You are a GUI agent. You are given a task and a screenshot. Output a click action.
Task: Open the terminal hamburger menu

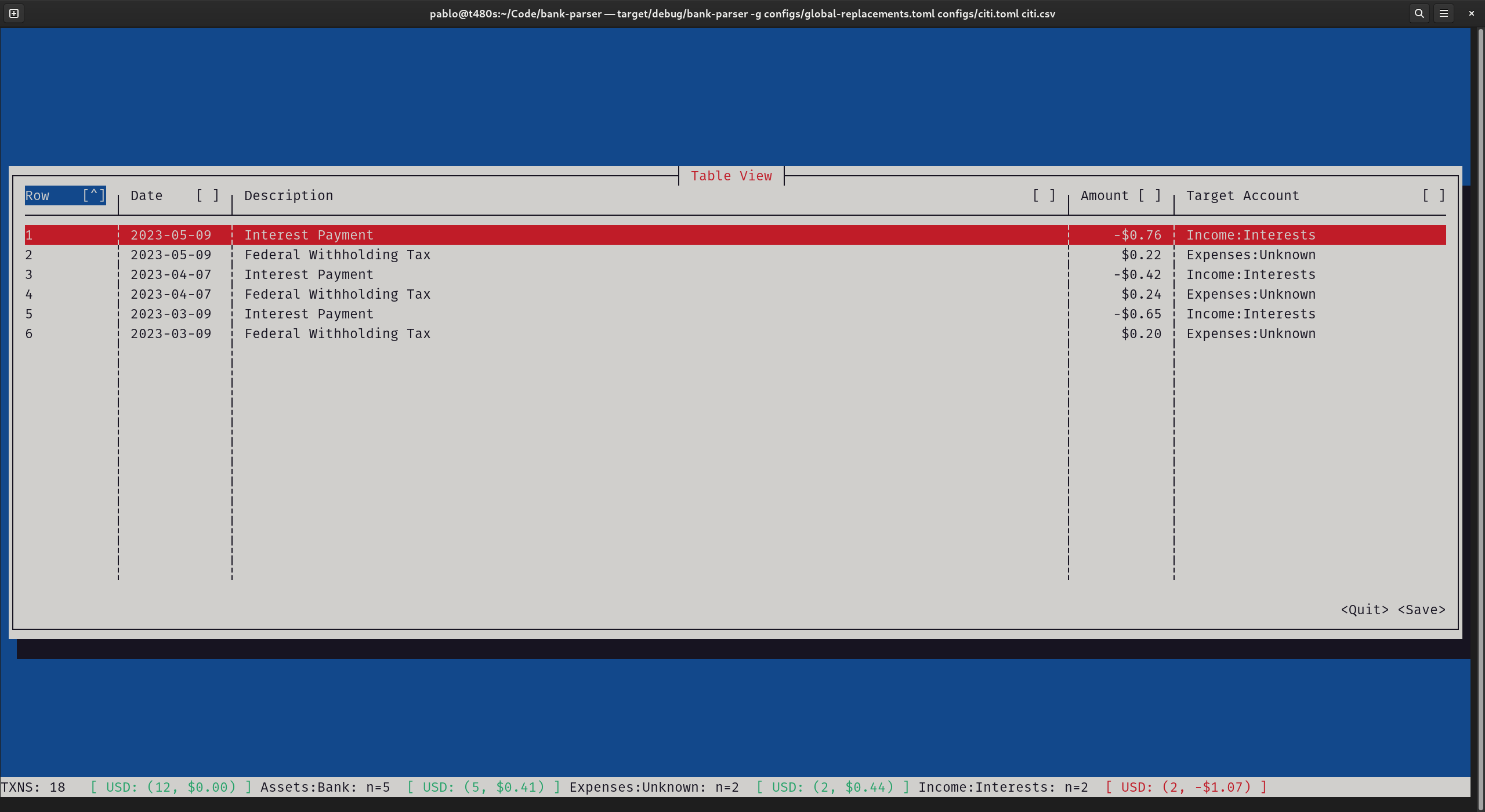(1444, 13)
